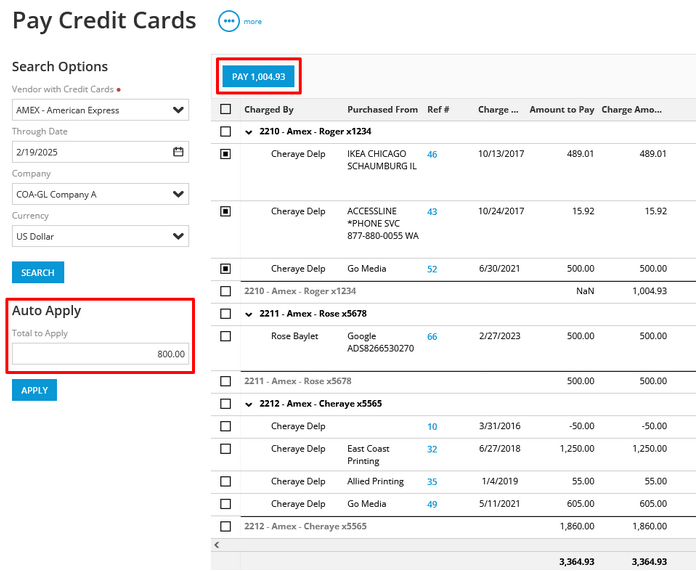Sort by the Charged By column header

(x=268, y=109)
